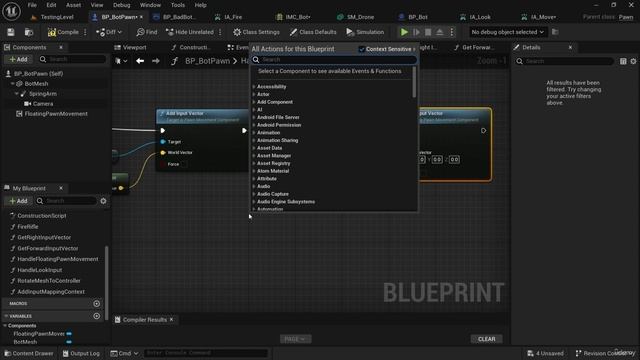Viewport: 640px width, 360px height.
Task: Open the HandleLookInput function
Action: coord(40,270)
